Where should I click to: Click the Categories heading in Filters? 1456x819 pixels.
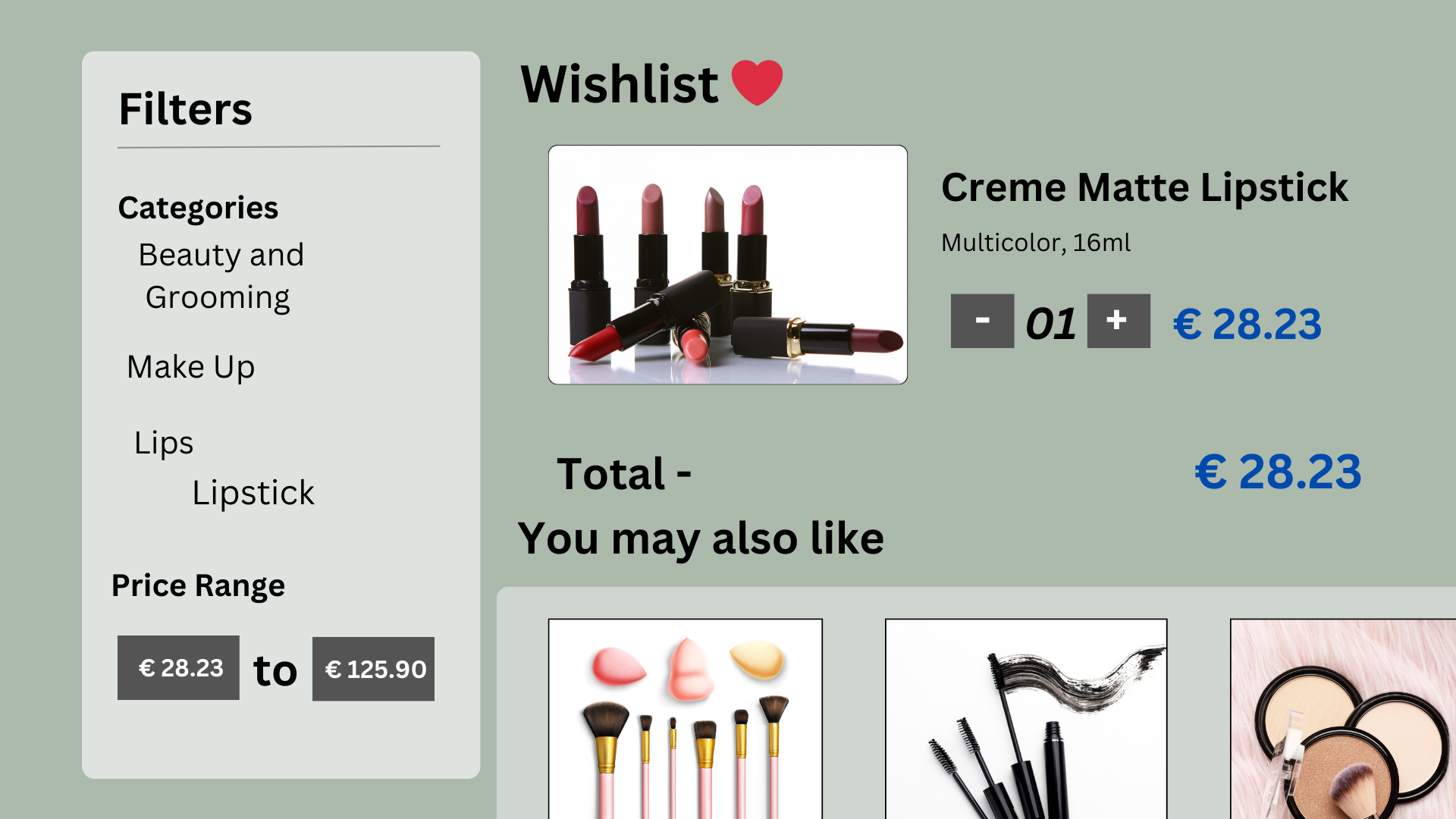[198, 208]
